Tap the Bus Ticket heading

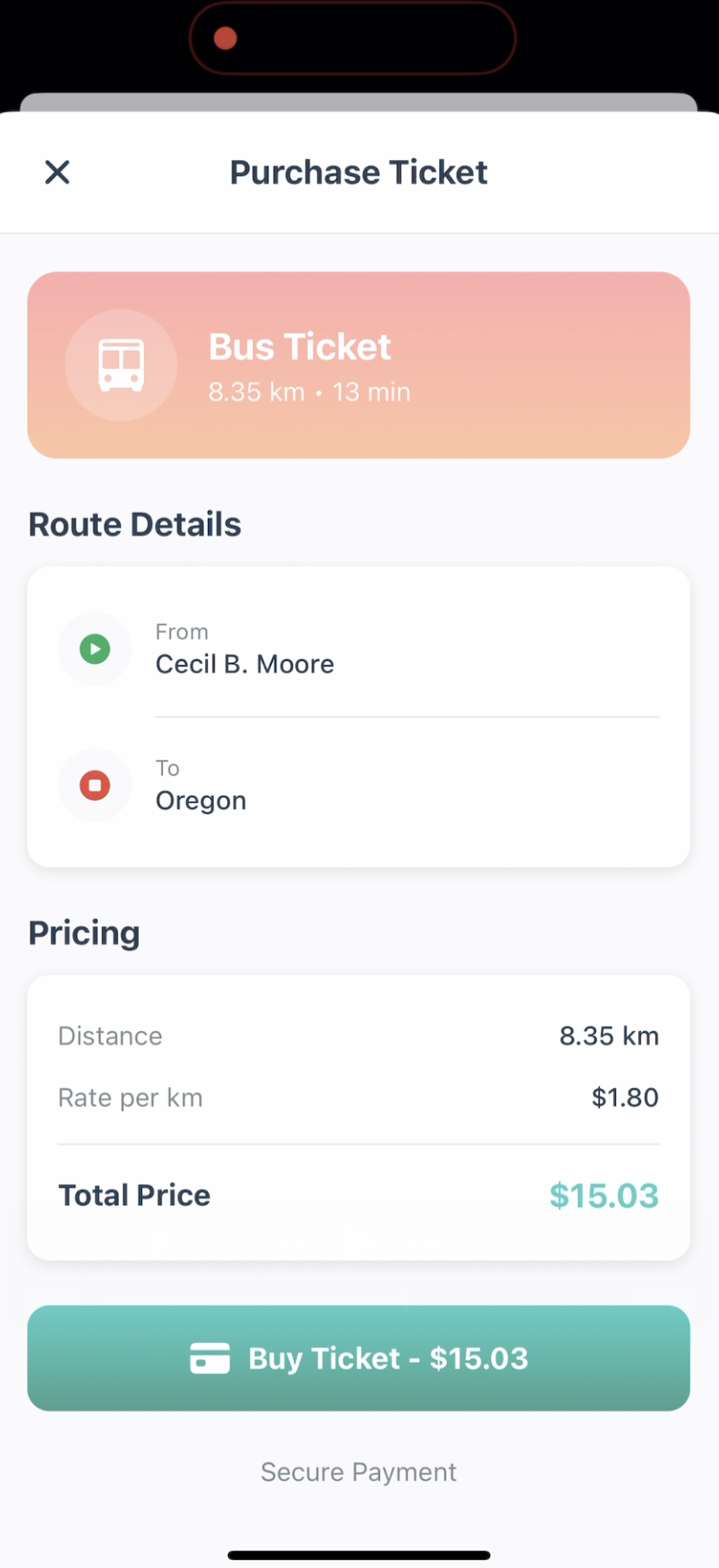(x=300, y=347)
